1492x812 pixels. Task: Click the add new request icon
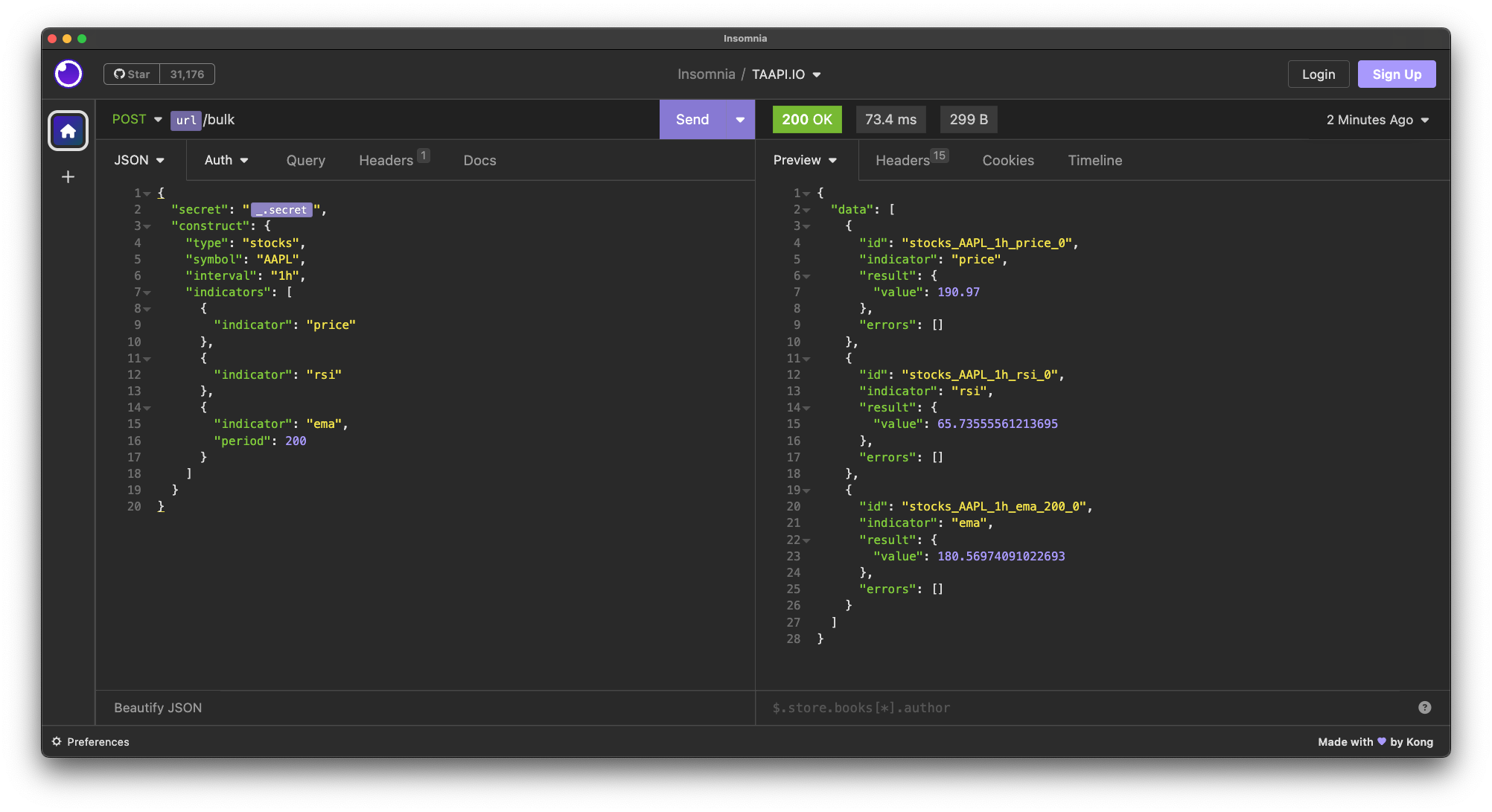[x=68, y=176]
